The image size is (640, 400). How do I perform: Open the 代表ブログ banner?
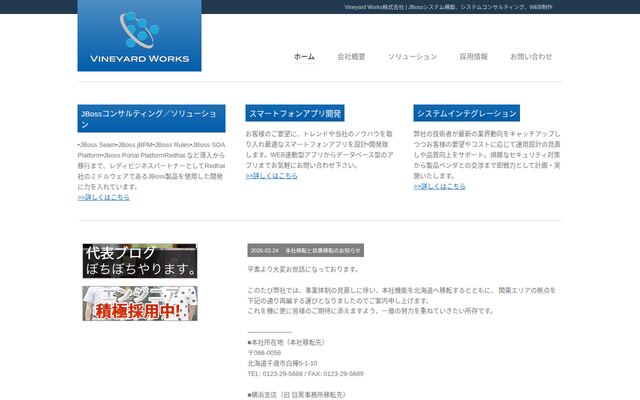[140, 261]
